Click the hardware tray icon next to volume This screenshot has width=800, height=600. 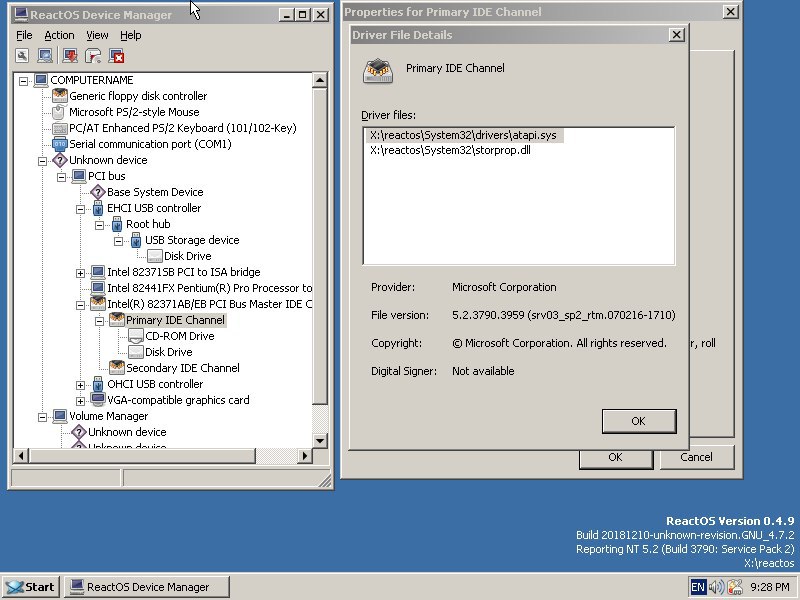click(735, 587)
